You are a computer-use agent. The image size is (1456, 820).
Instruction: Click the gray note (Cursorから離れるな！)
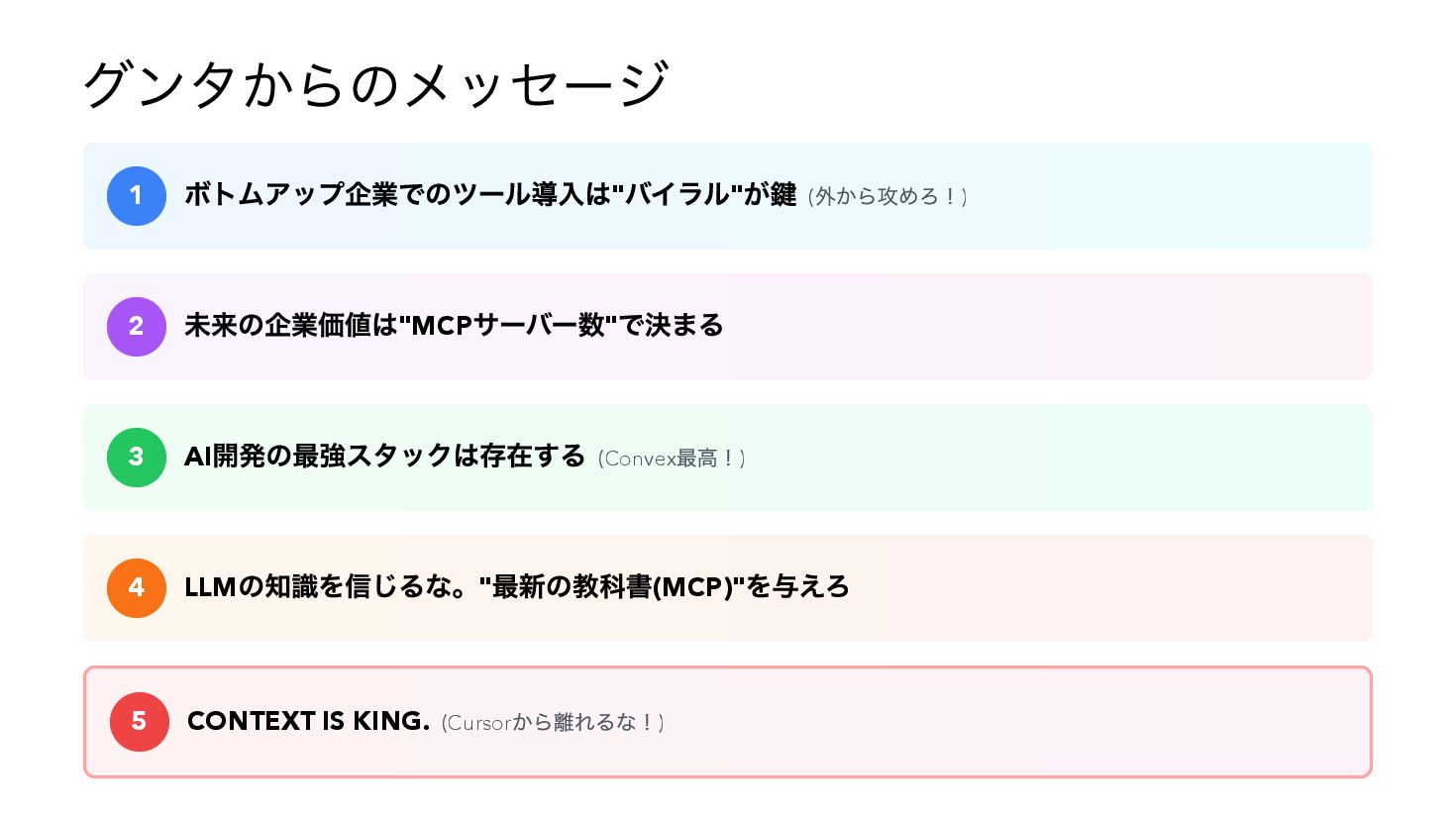553,723
